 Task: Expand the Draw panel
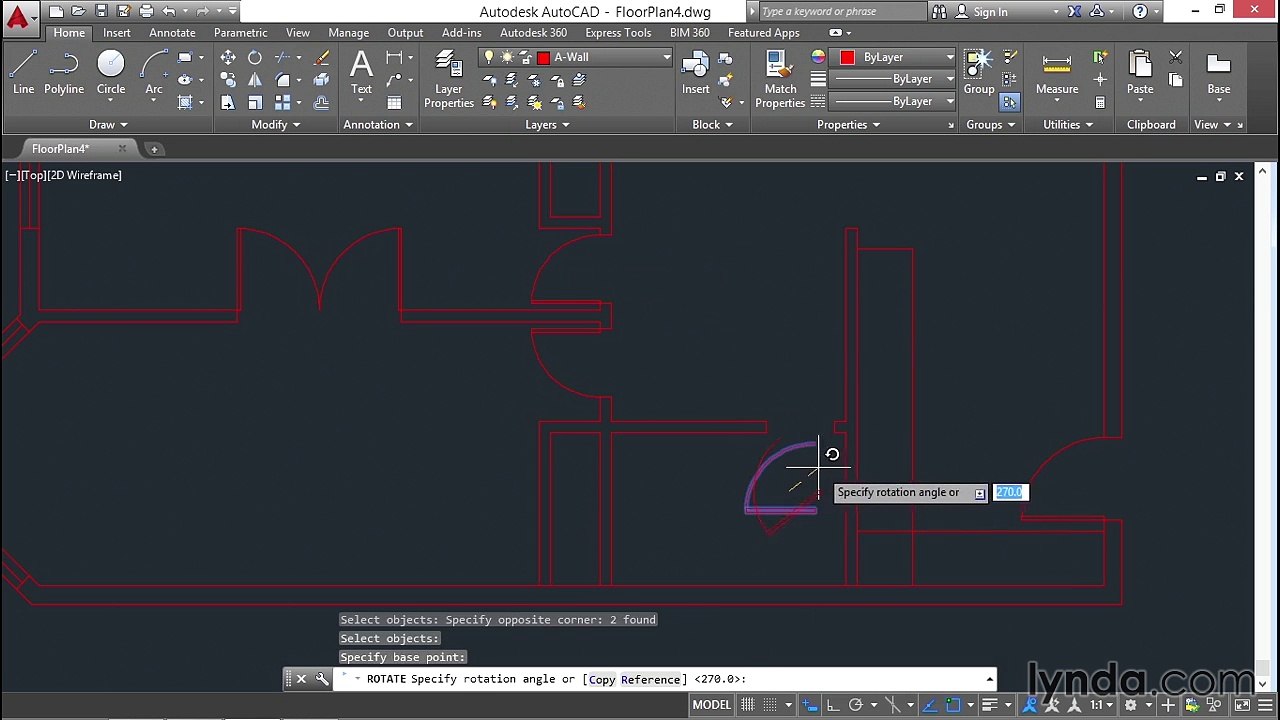tap(109, 125)
